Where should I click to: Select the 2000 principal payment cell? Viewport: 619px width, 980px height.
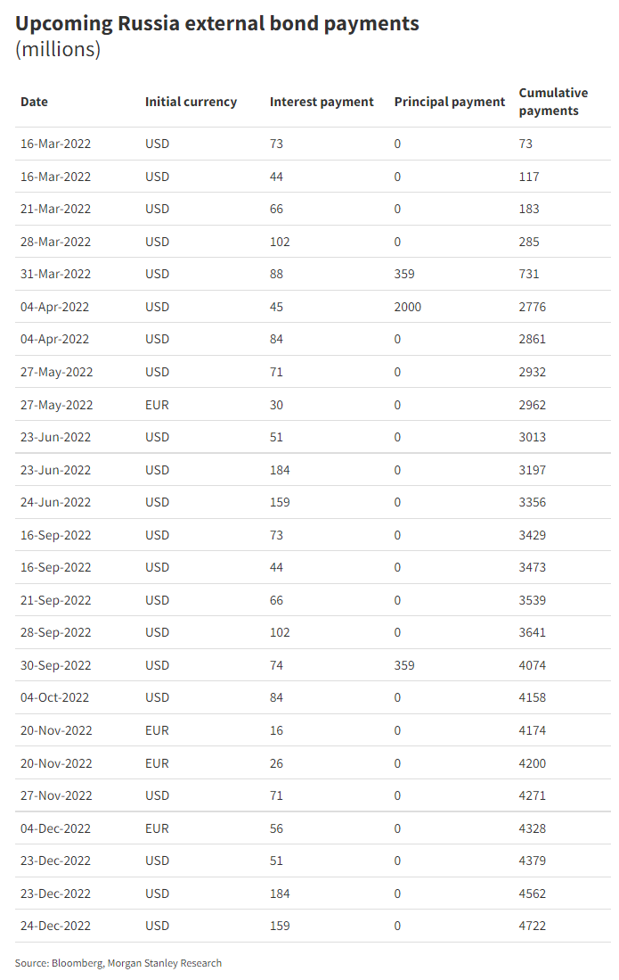pyautogui.click(x=408, y=307)
